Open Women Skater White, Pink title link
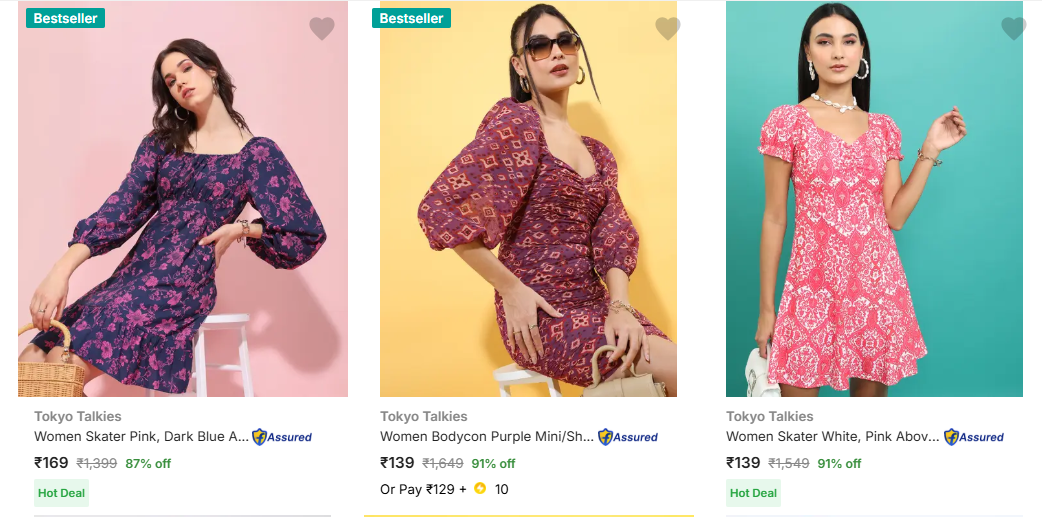Screen dimensions: 1042x517 point(833,437)
